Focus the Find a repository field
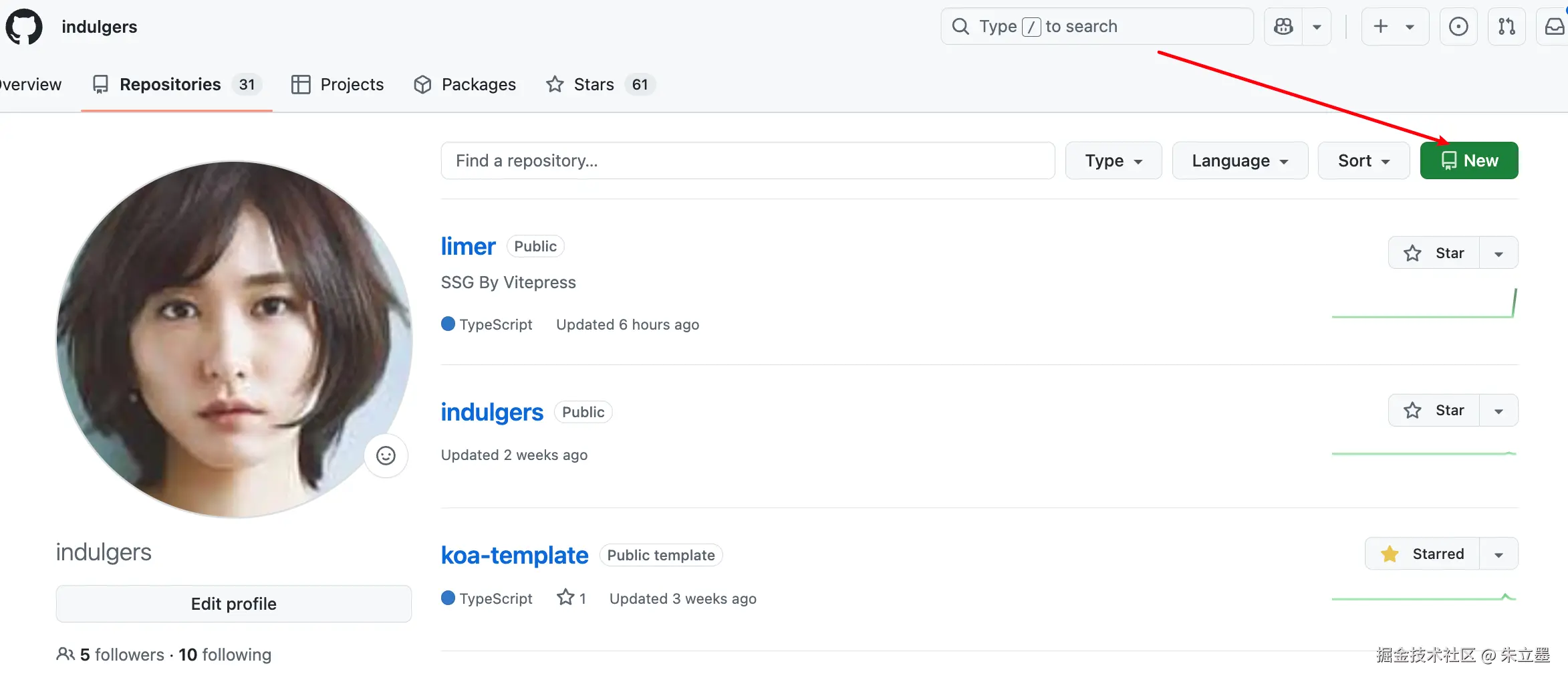Viewport: 1568px width, 682px height. tap(747, 160)
